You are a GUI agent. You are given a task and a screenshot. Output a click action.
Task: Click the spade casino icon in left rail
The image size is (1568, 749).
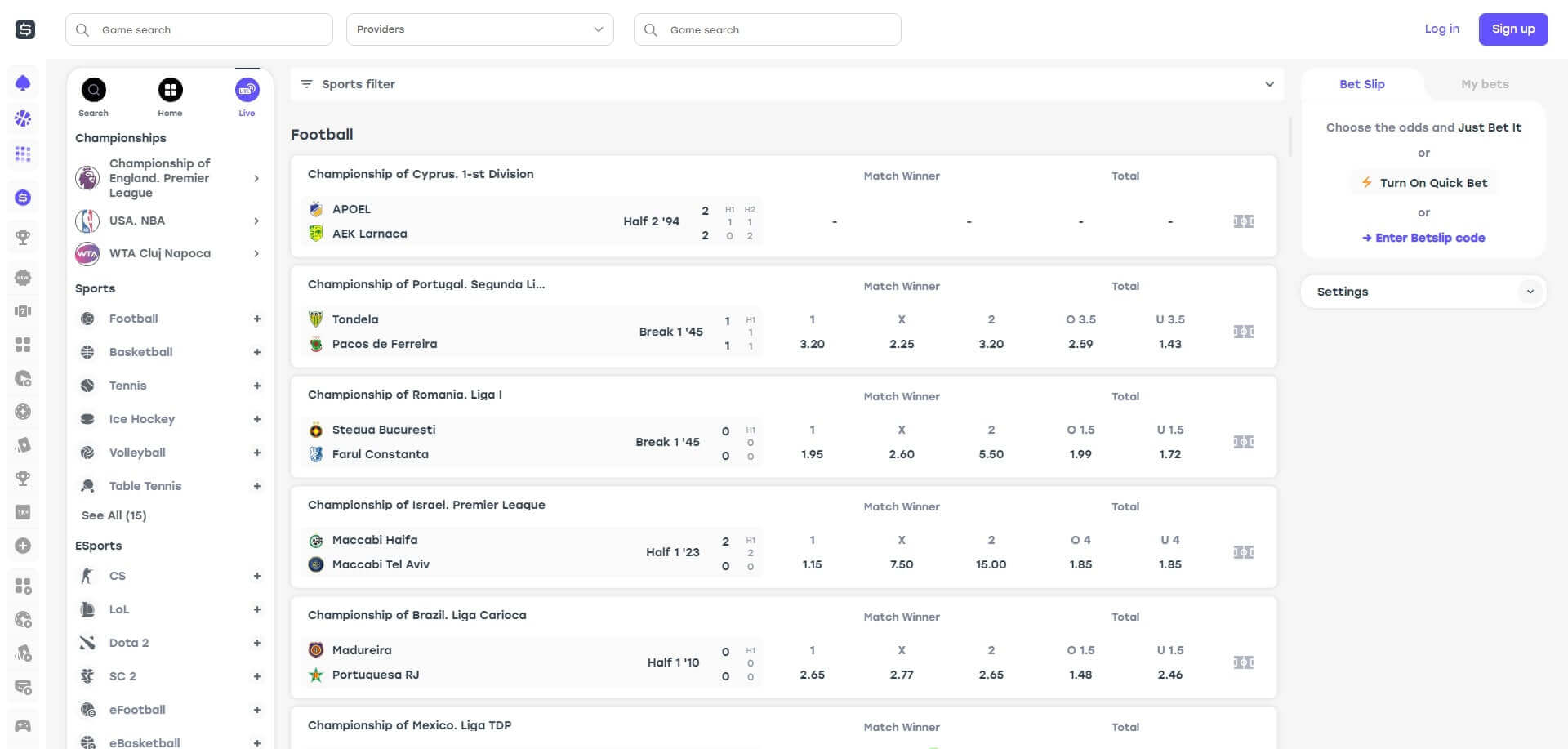23,82
